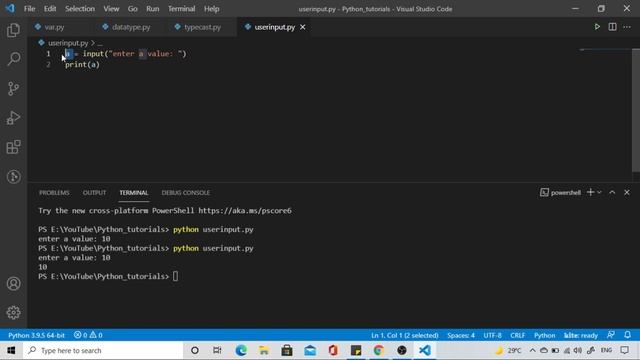Open the Edit menu
This screenshot has width=640, height=360.
pyautogui.click(x=50, y=9)
